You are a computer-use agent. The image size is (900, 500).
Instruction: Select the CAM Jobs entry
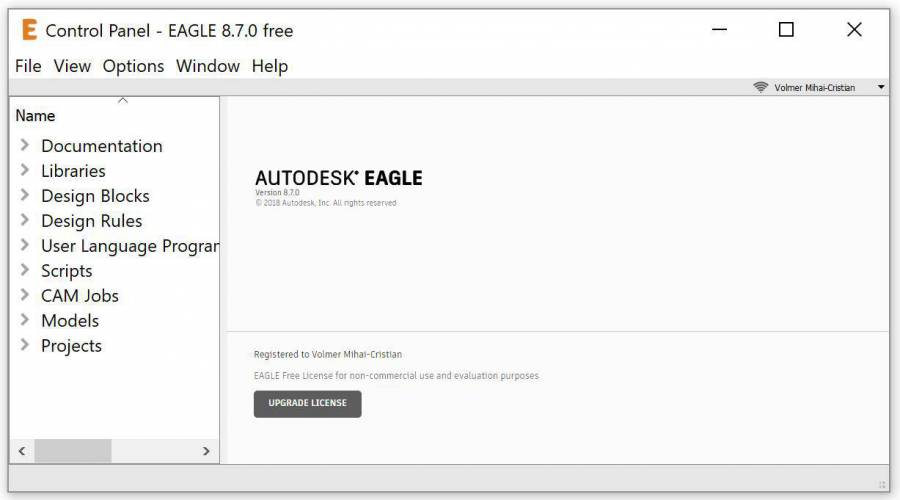click(x=80, y=296)
